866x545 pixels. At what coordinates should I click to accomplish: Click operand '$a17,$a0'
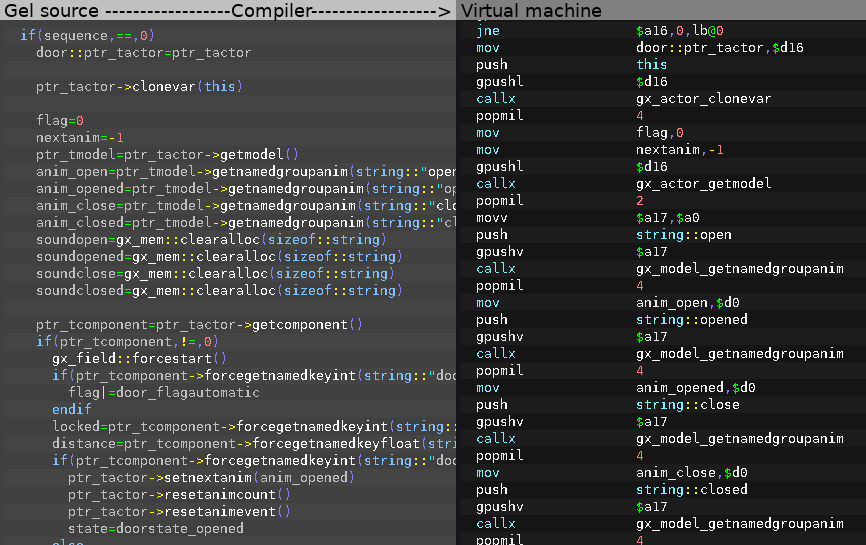[x=668, y=218]
